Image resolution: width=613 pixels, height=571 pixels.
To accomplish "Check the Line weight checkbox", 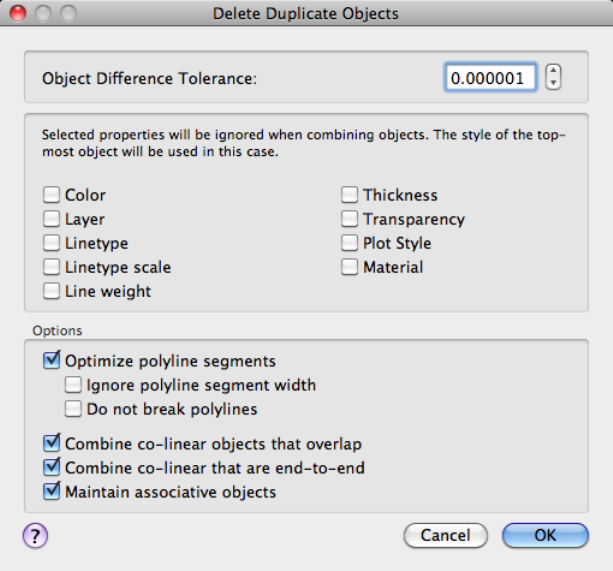I will coord(52,291).
